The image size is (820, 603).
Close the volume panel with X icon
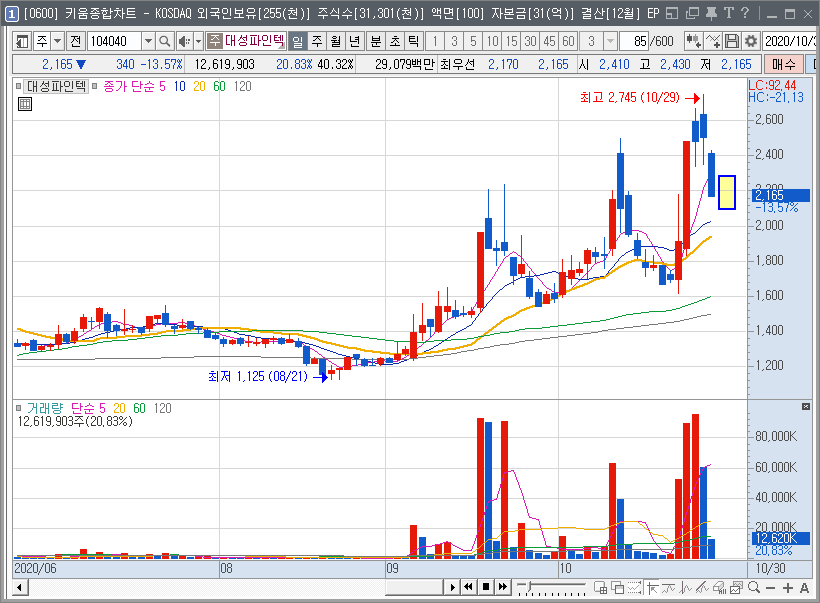coord(806,406)
